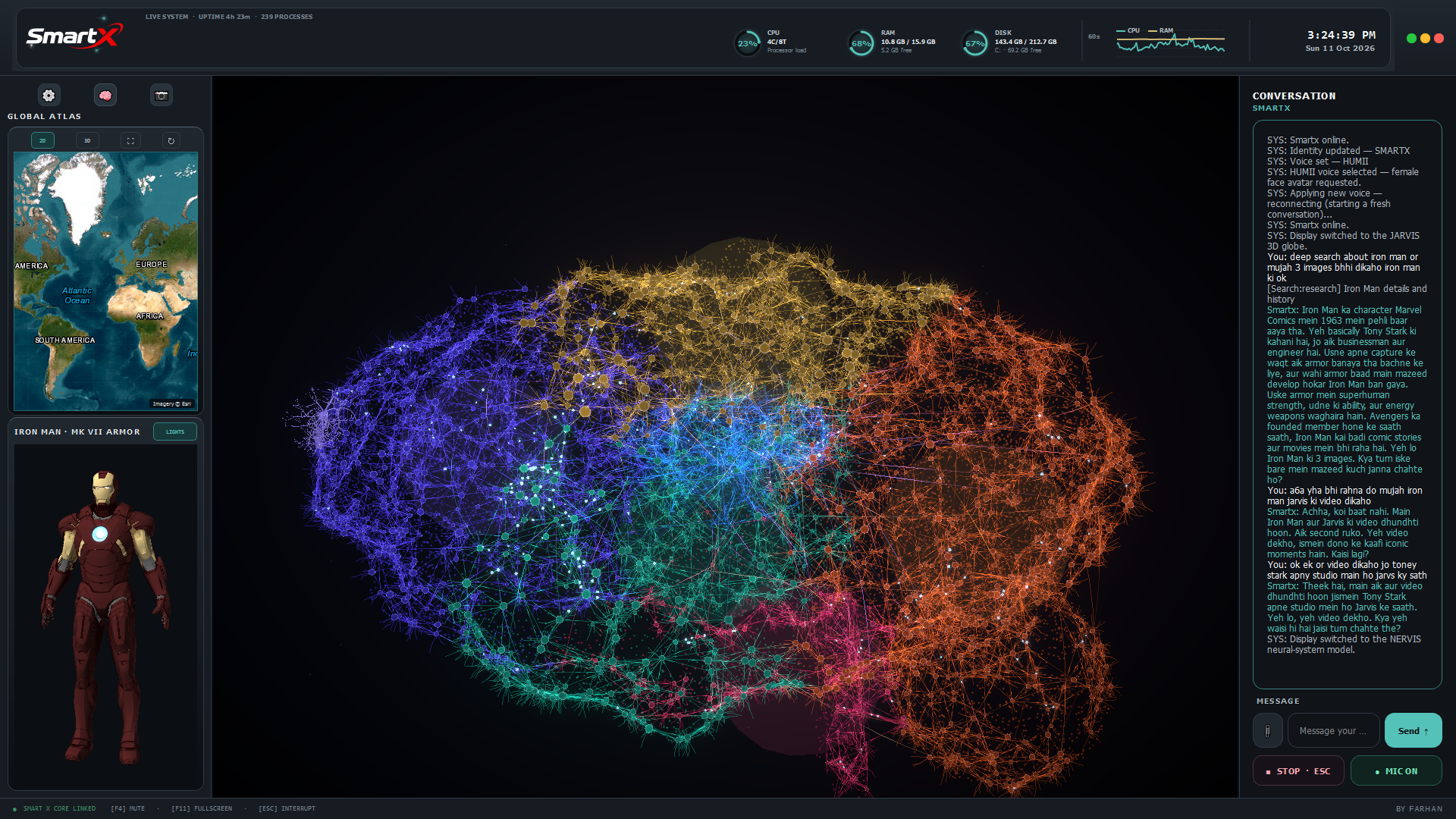
Task: Click the "[F11] FULLSCREEN" status bar hint
Action: click(x=202, y=808)
